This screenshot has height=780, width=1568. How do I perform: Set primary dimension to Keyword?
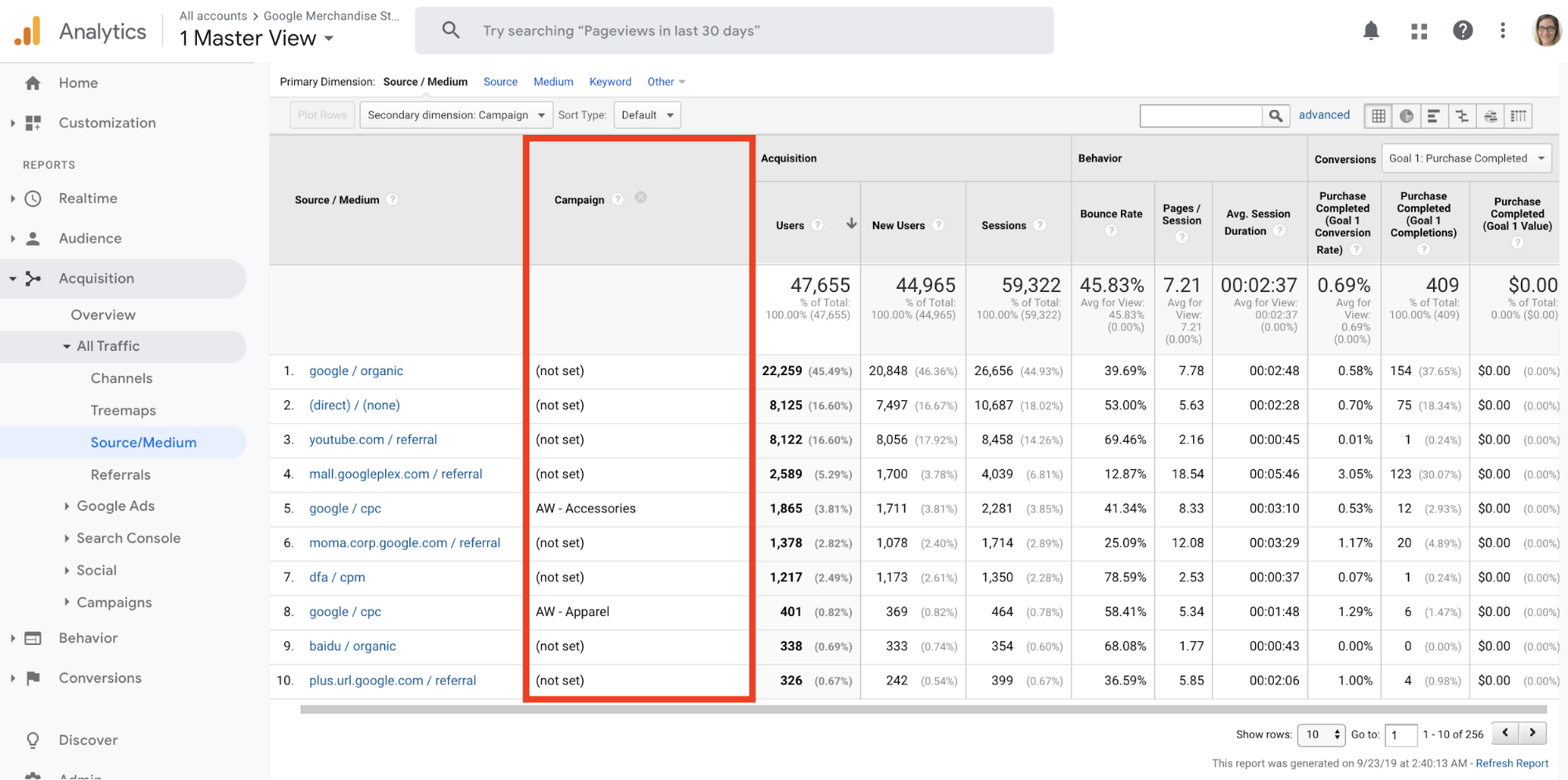(x=610, y=82)
